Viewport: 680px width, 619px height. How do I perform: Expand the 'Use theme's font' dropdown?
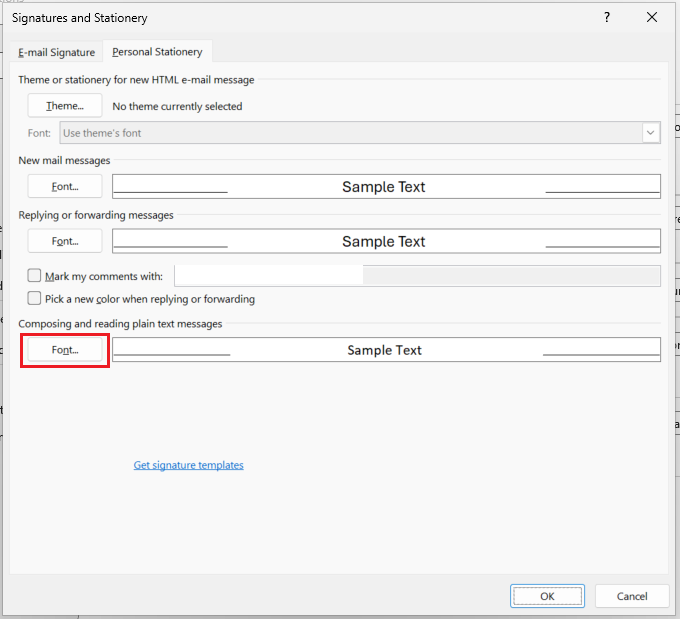650,133
